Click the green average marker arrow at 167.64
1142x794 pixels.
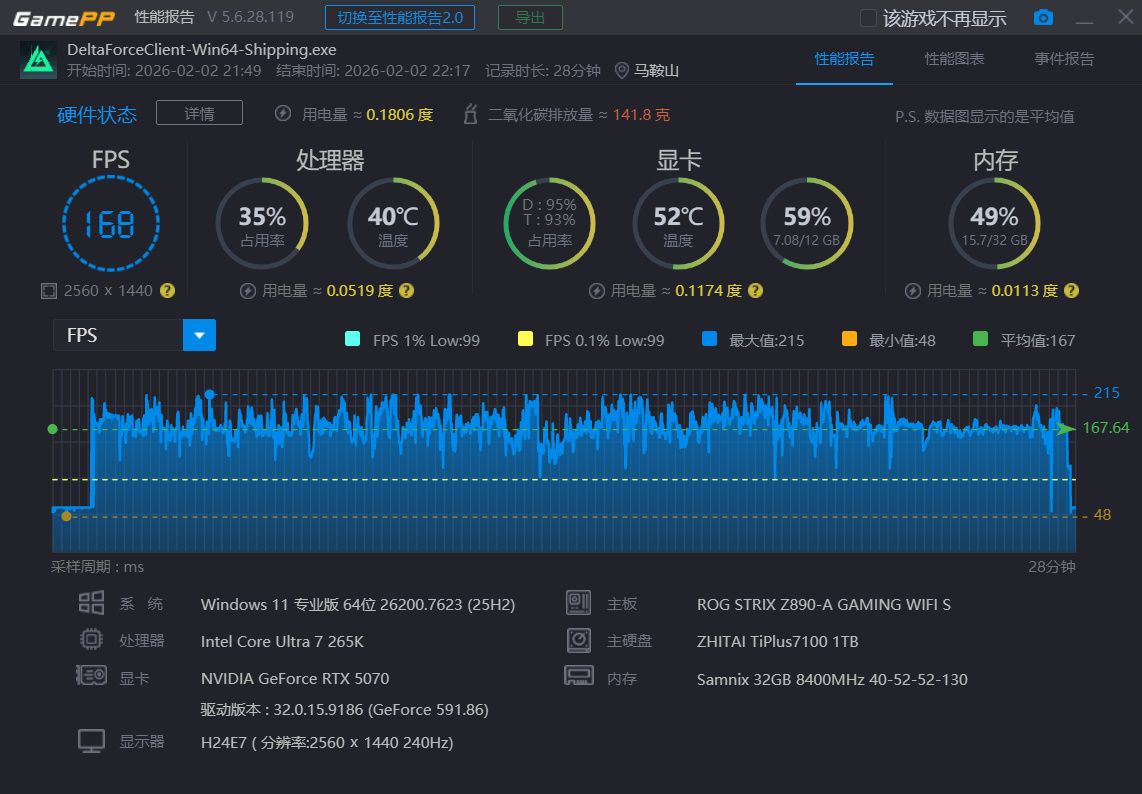1066,429
